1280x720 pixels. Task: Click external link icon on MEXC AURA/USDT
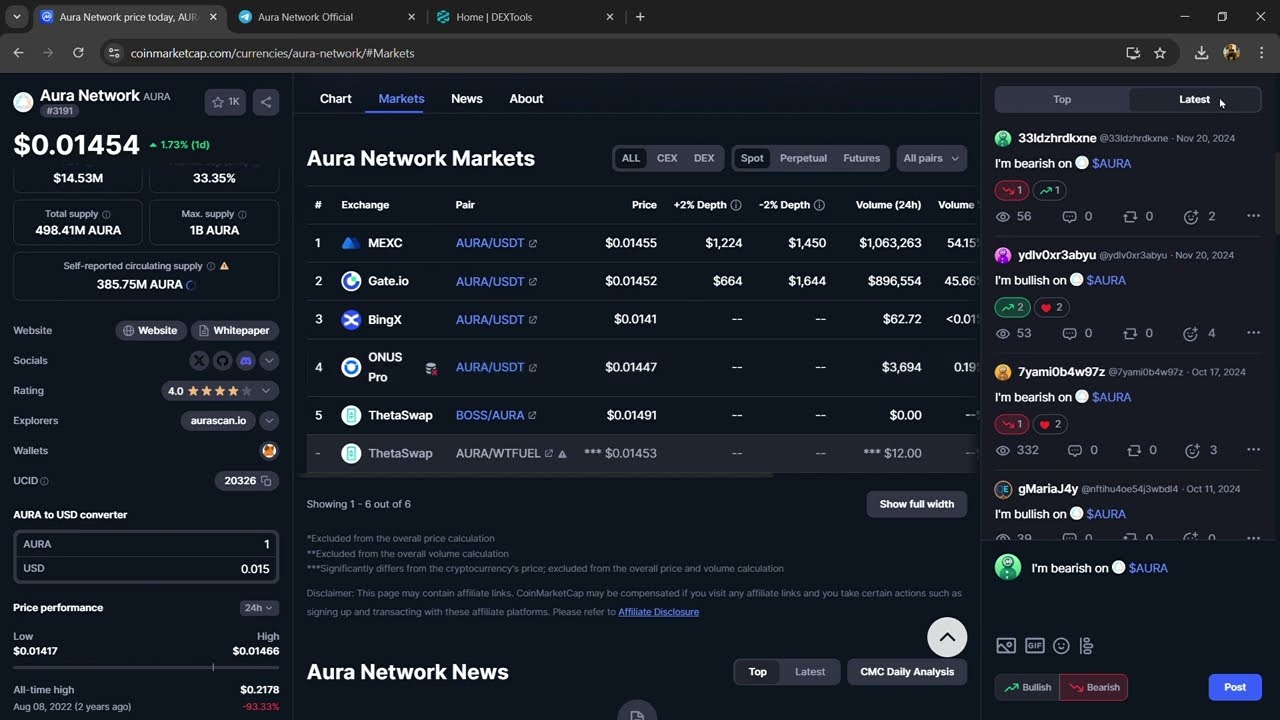[x=533, y=243]
